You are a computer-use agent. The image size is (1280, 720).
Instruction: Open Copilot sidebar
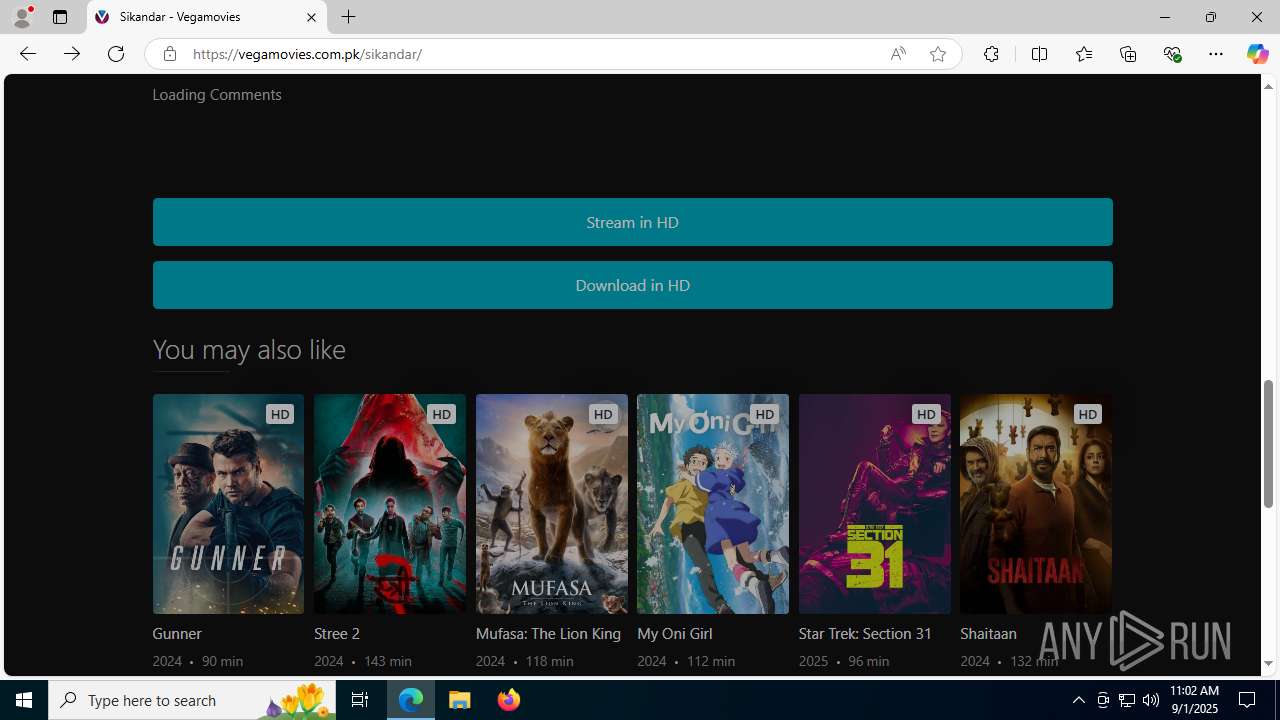pos(1257,54)
